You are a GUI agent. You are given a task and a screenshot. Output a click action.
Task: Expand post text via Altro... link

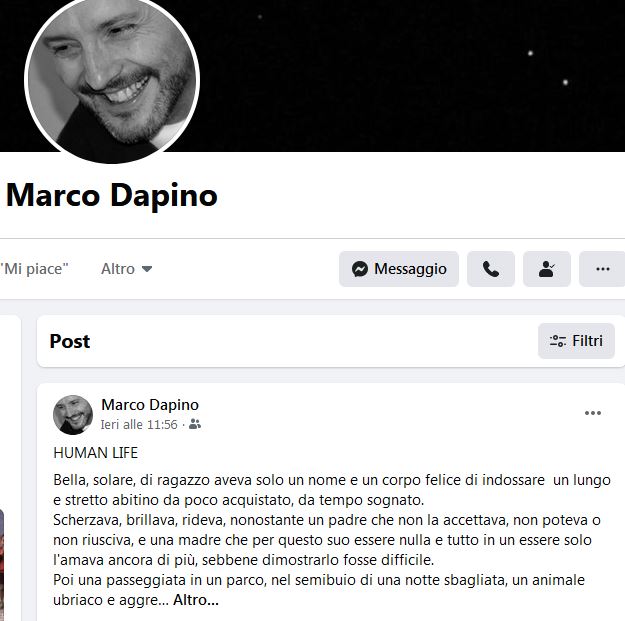[x=196, y=600]
